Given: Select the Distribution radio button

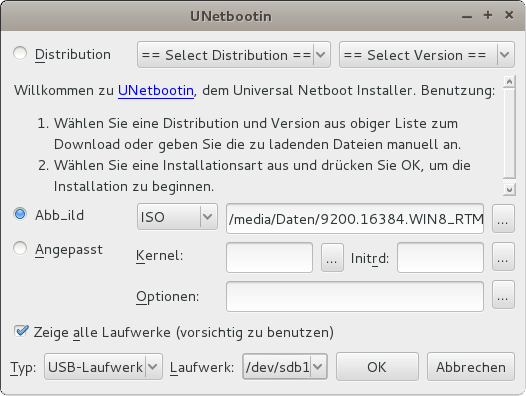Looking at the screenshot, I should pos(20,53).
